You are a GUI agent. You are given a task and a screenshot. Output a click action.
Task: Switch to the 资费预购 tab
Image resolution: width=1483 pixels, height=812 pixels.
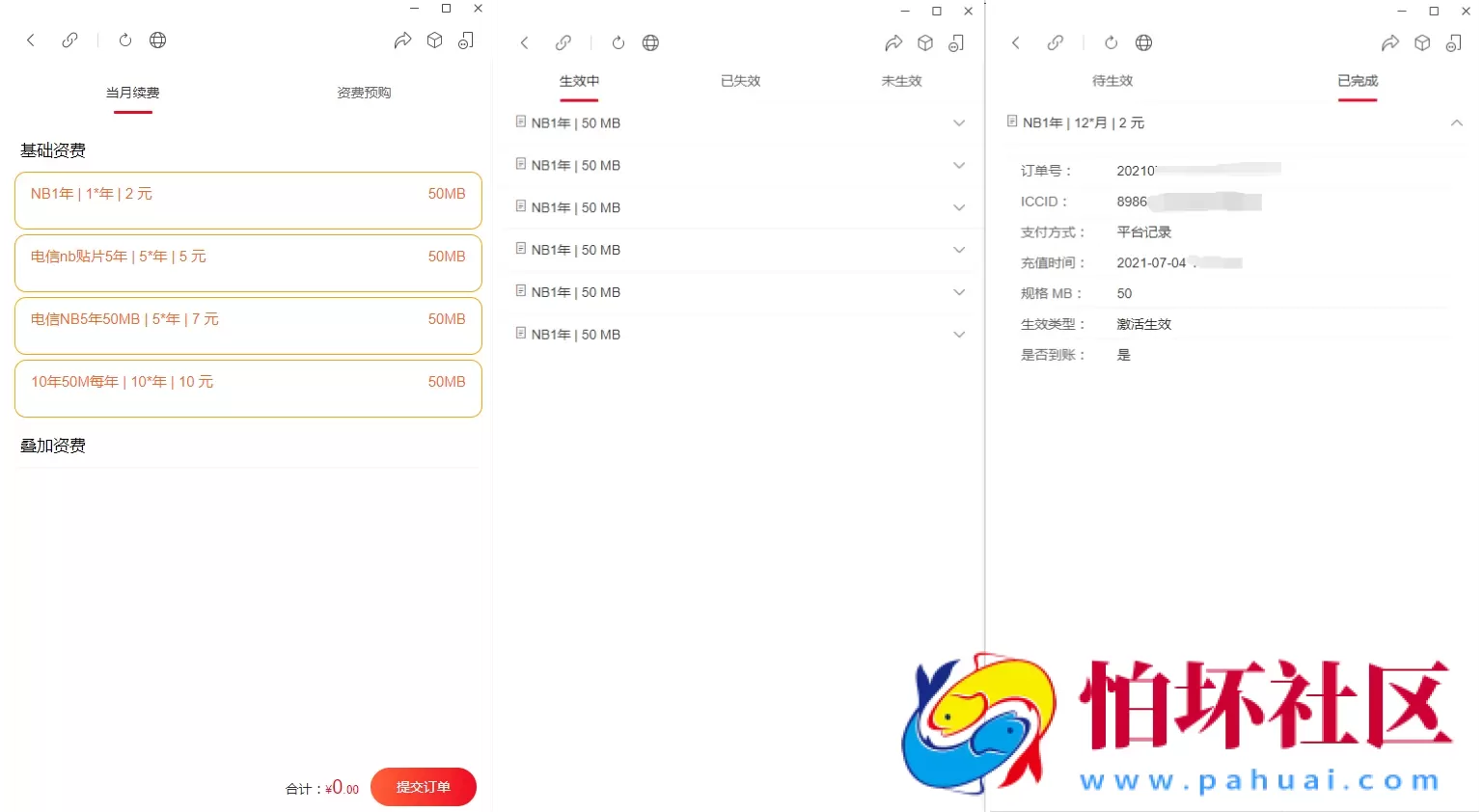pyautogui.click(x=364, y=92)
